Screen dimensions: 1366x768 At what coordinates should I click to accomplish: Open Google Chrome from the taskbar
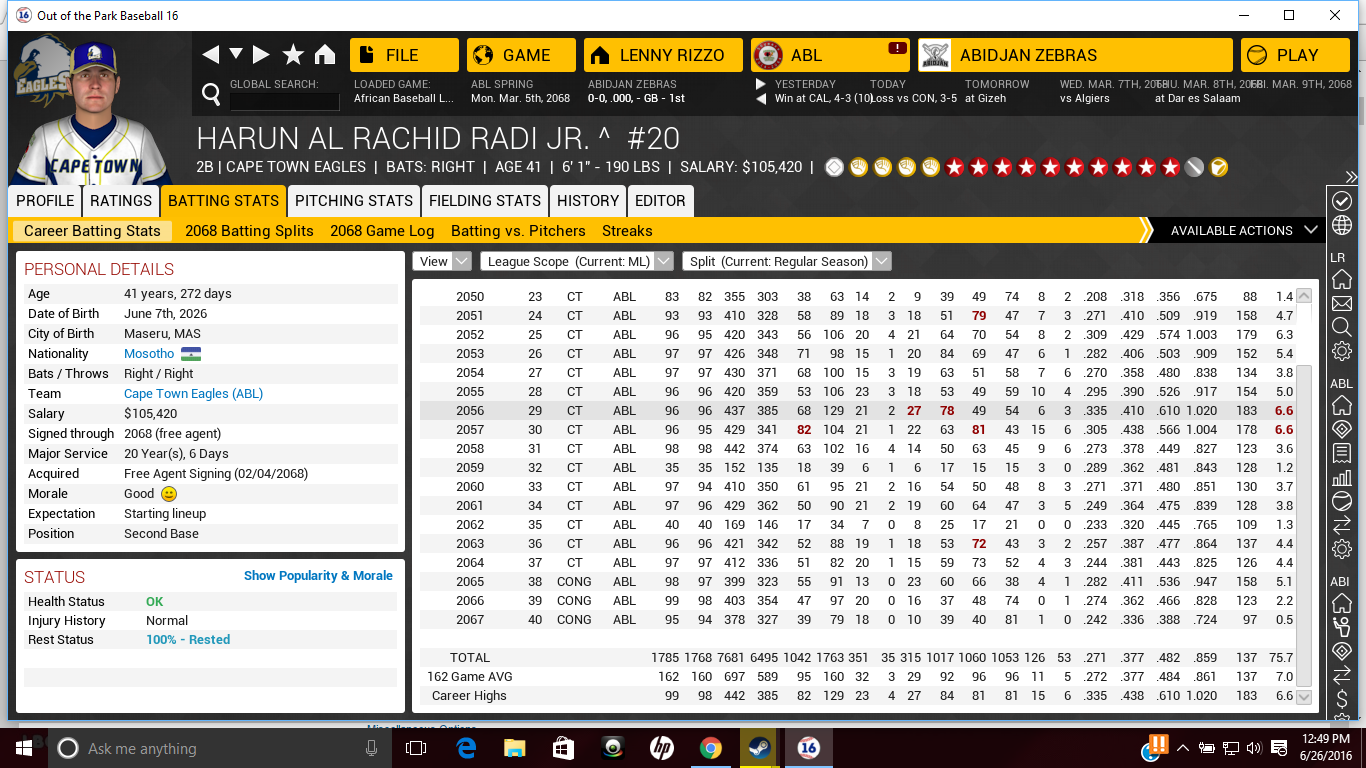point(711,748)
